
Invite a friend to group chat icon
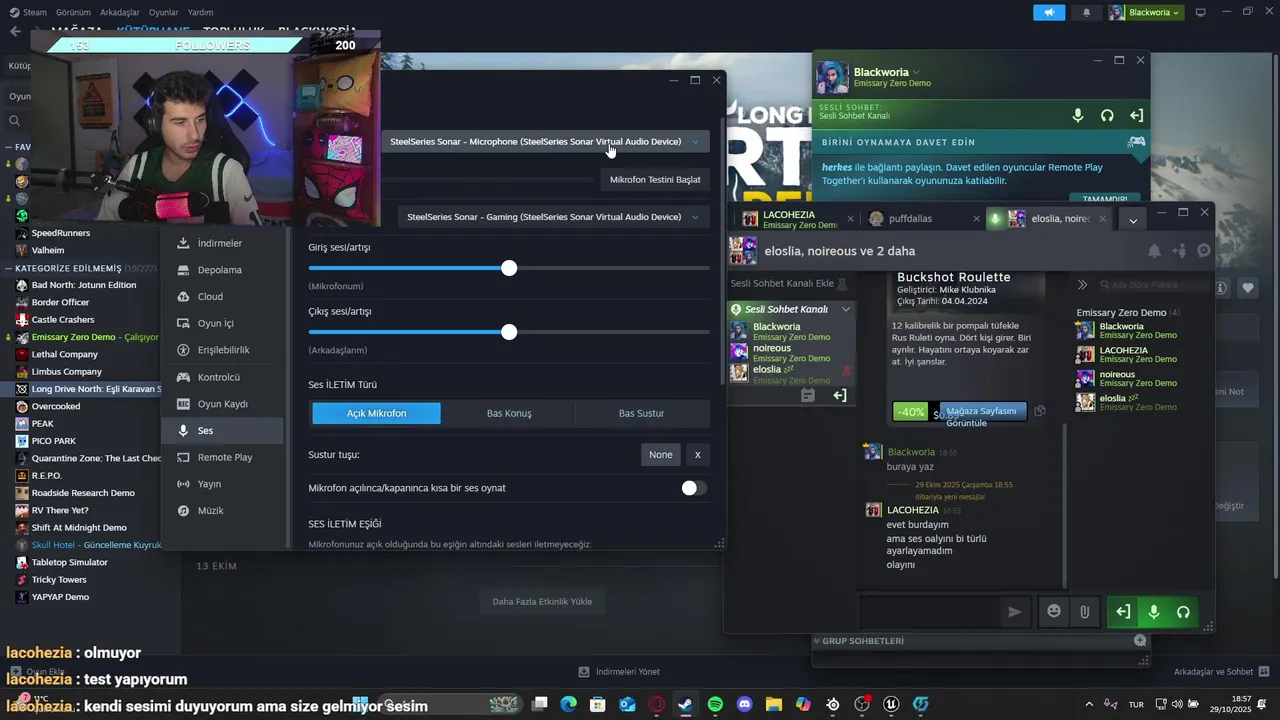[1179, 251]
